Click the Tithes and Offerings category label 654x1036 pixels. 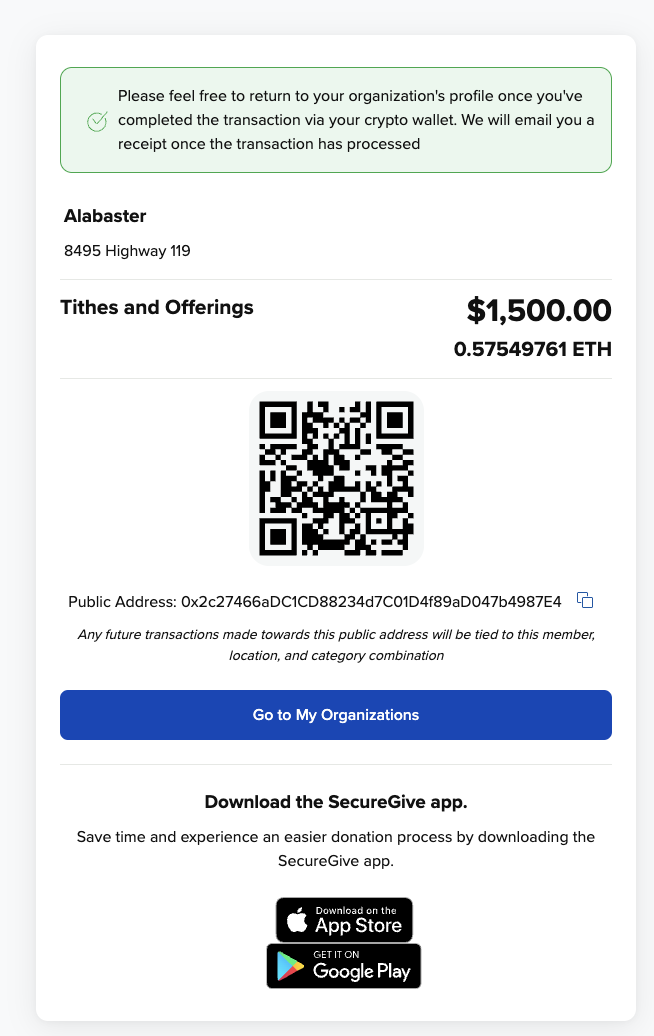(157, 307)
